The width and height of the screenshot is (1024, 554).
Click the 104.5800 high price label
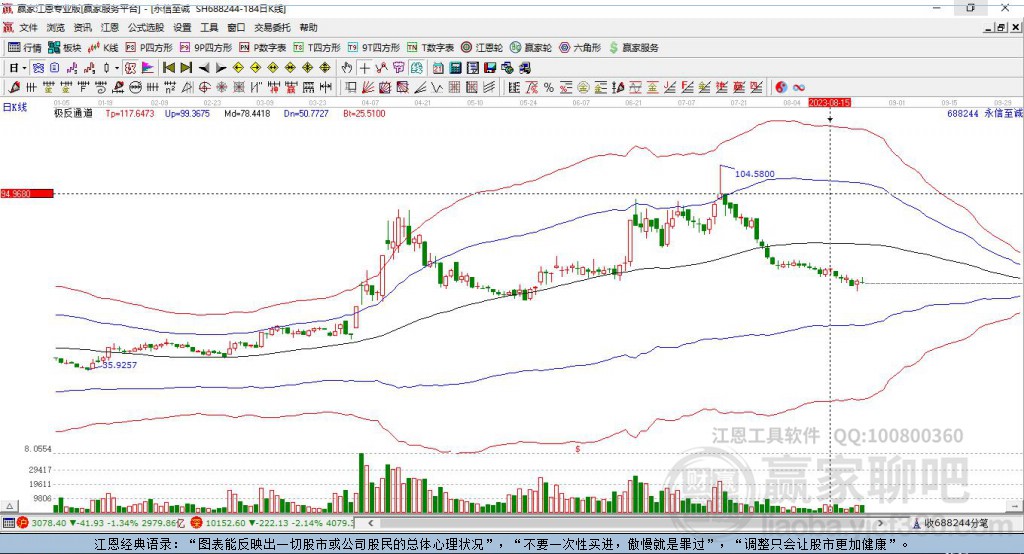pos(754,174)
